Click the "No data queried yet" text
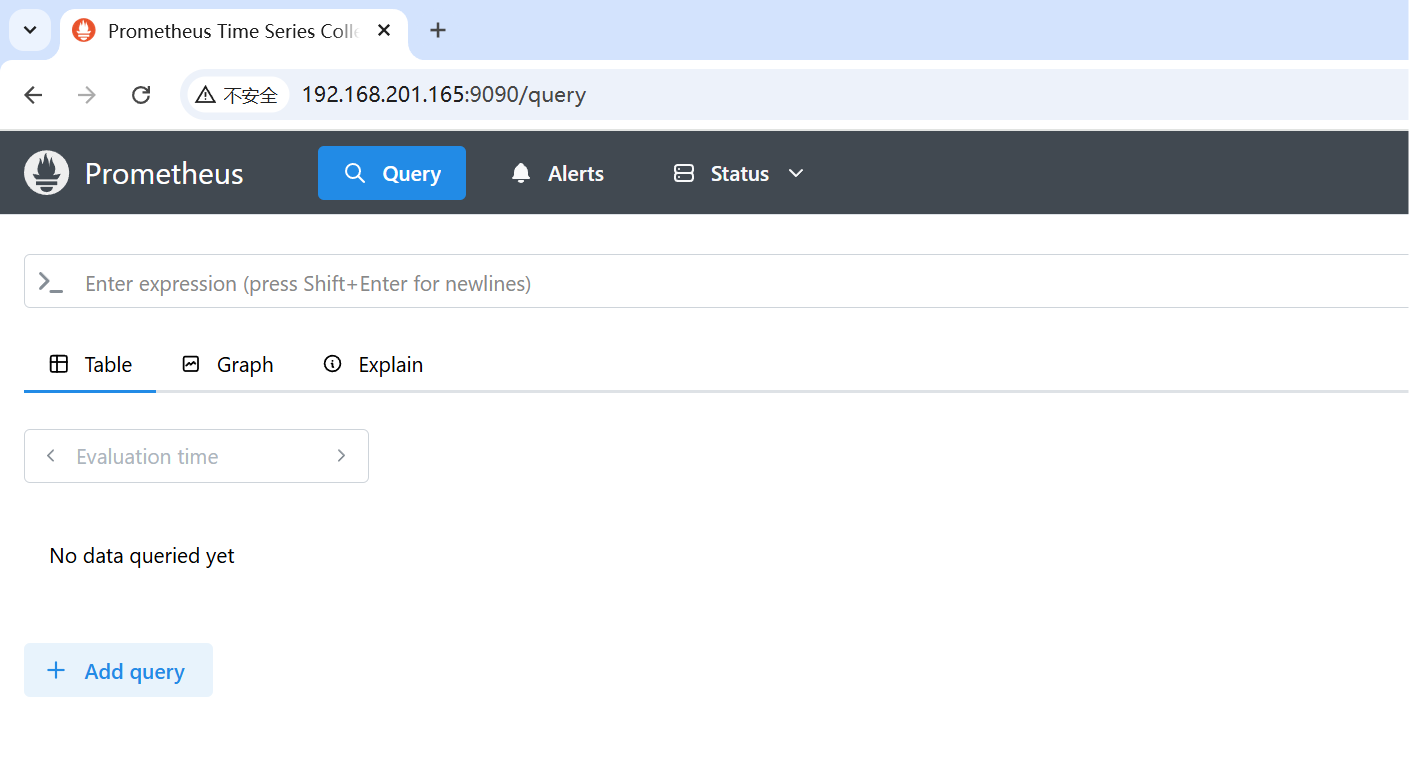1409x783 pixels. coord(142,556)
